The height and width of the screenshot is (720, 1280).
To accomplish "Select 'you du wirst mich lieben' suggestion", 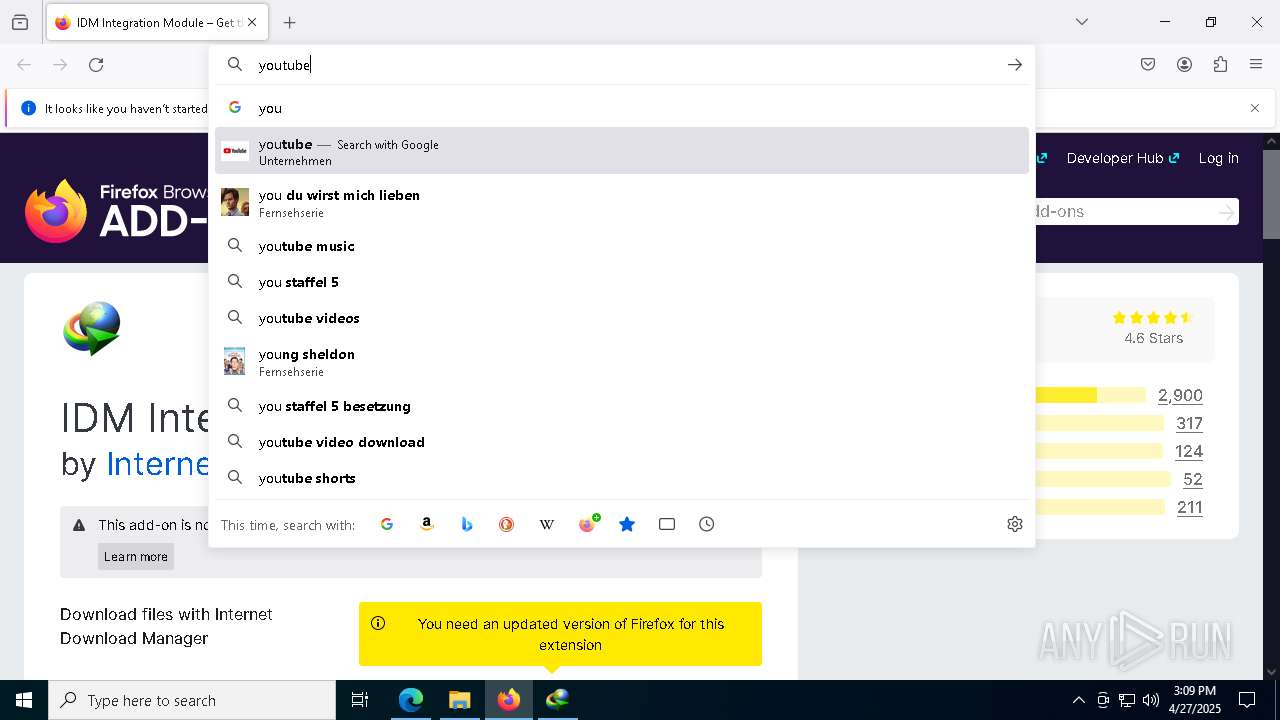I will click(x=622, y=203).
